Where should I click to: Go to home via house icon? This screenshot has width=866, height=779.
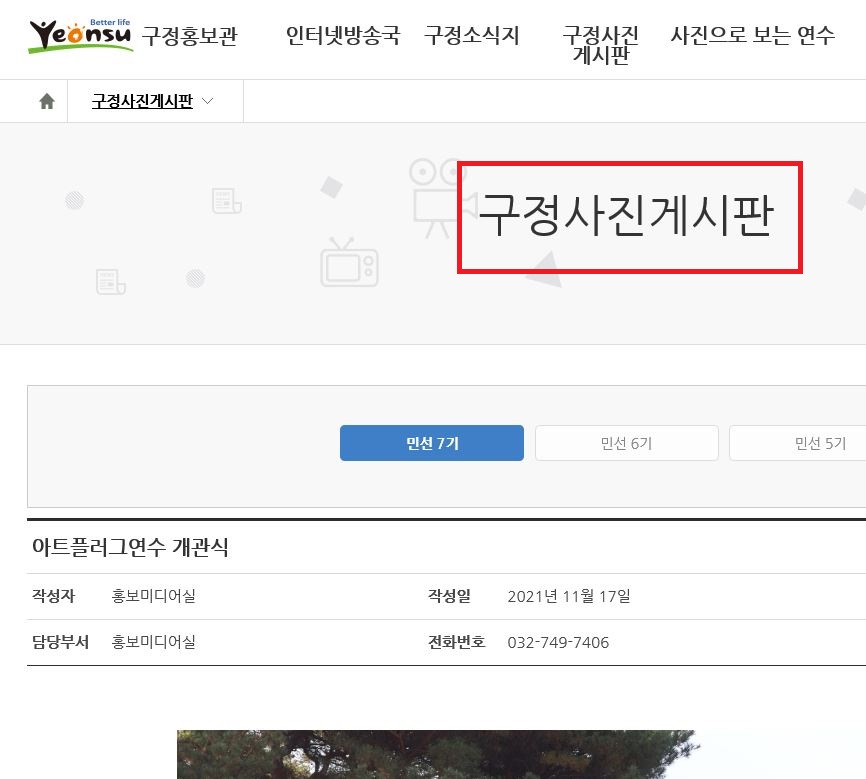pos(47,101)
